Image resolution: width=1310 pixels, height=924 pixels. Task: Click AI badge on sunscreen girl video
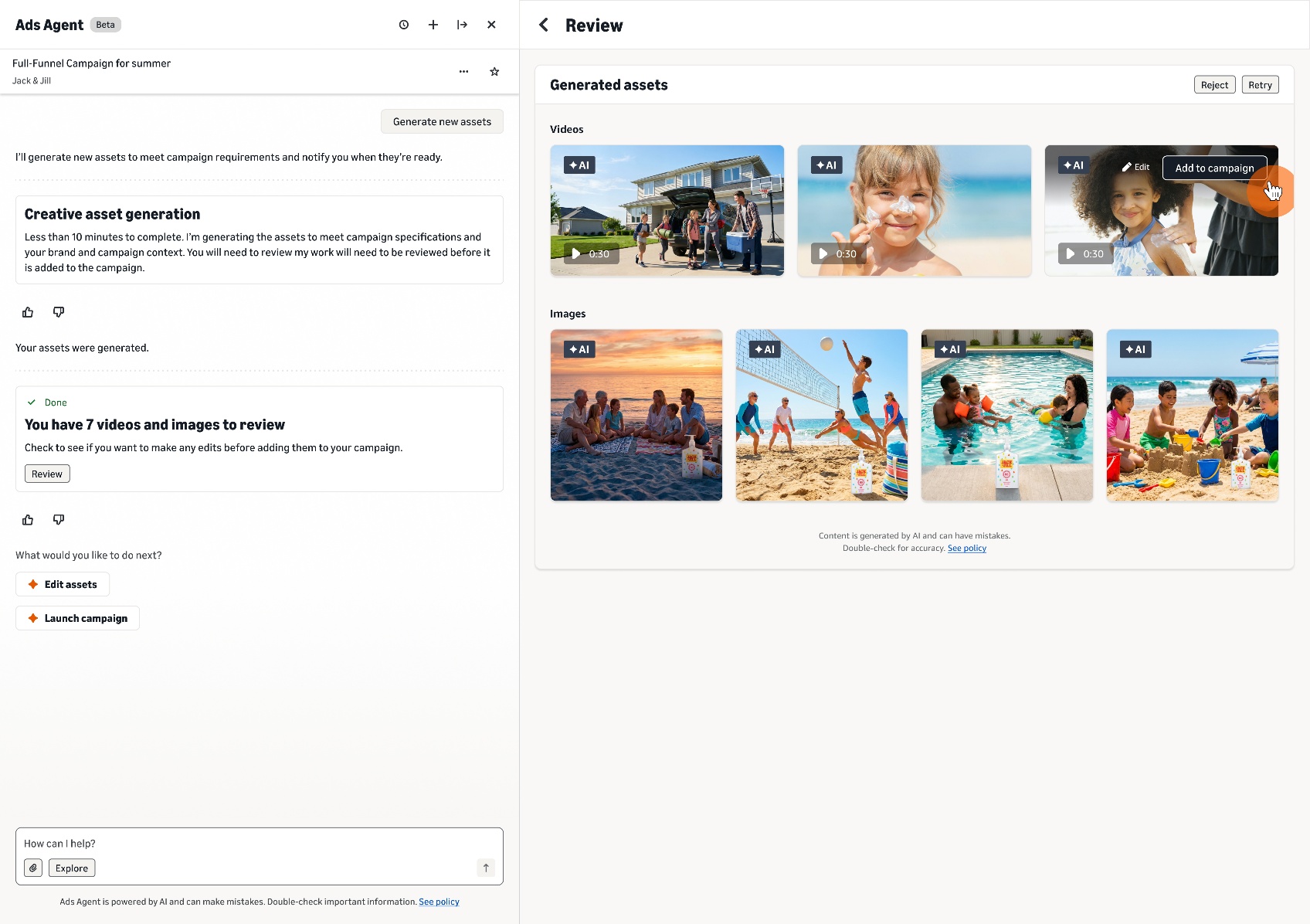pyautogui.click(x=826, y=165)
